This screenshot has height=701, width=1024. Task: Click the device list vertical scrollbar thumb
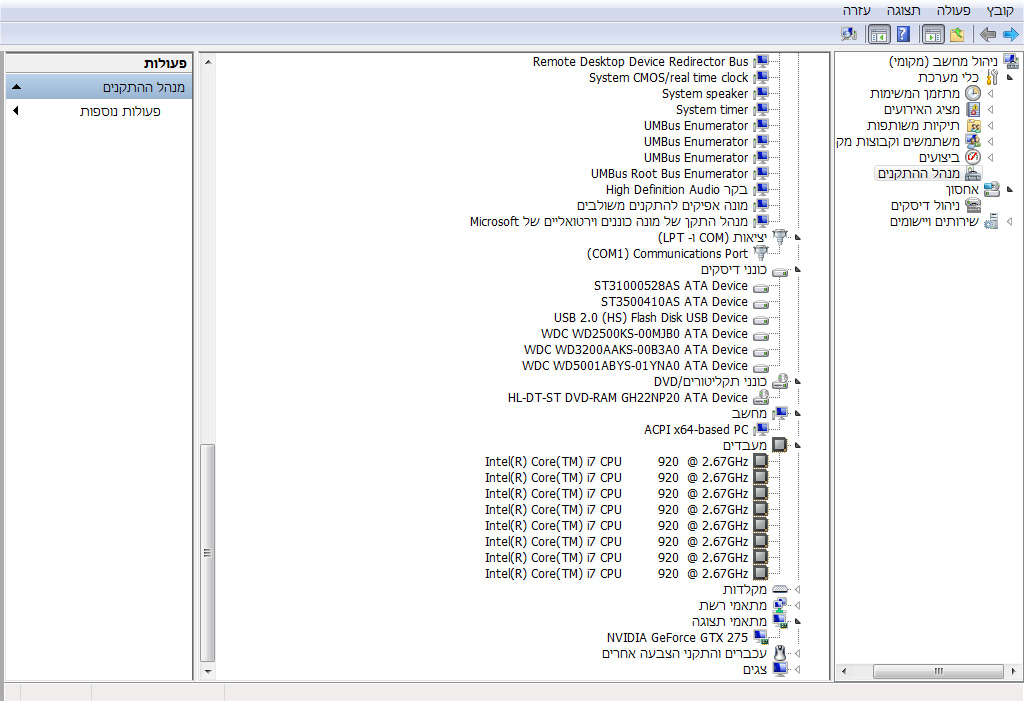pos(208,553)
